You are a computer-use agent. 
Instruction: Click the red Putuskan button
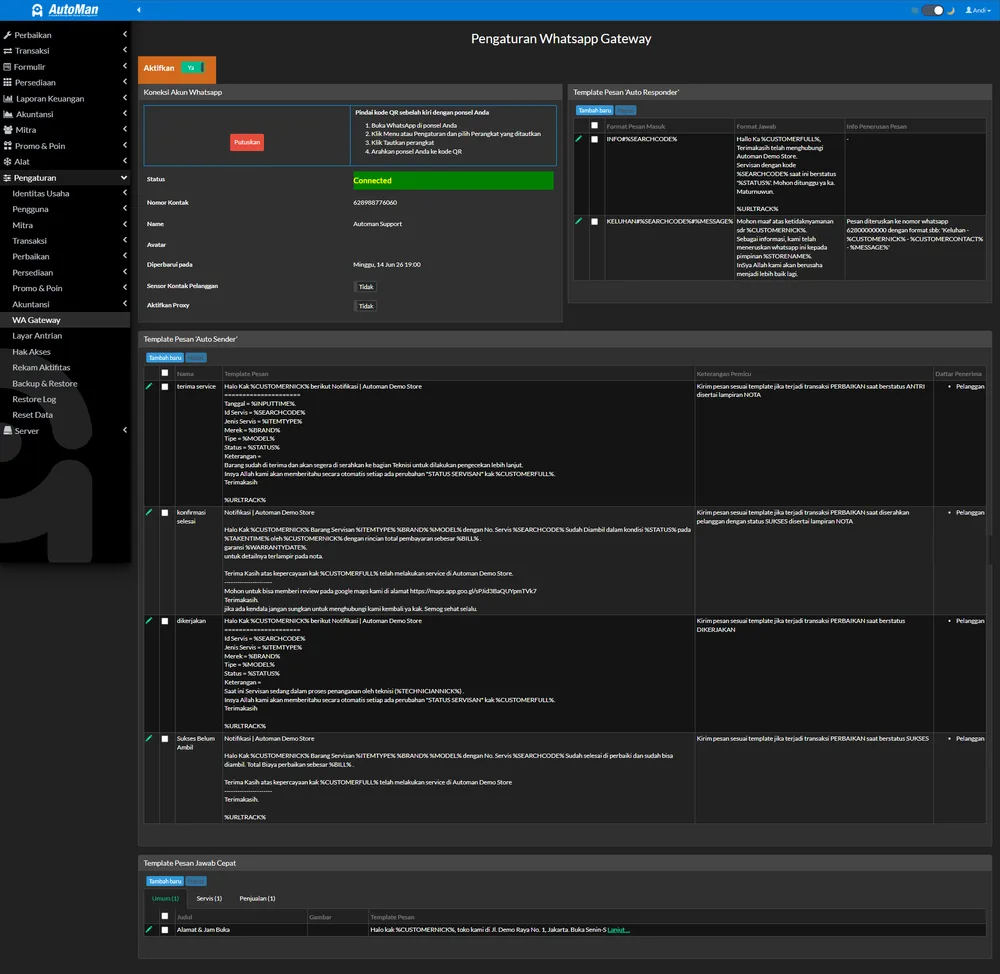coord(247,142)
